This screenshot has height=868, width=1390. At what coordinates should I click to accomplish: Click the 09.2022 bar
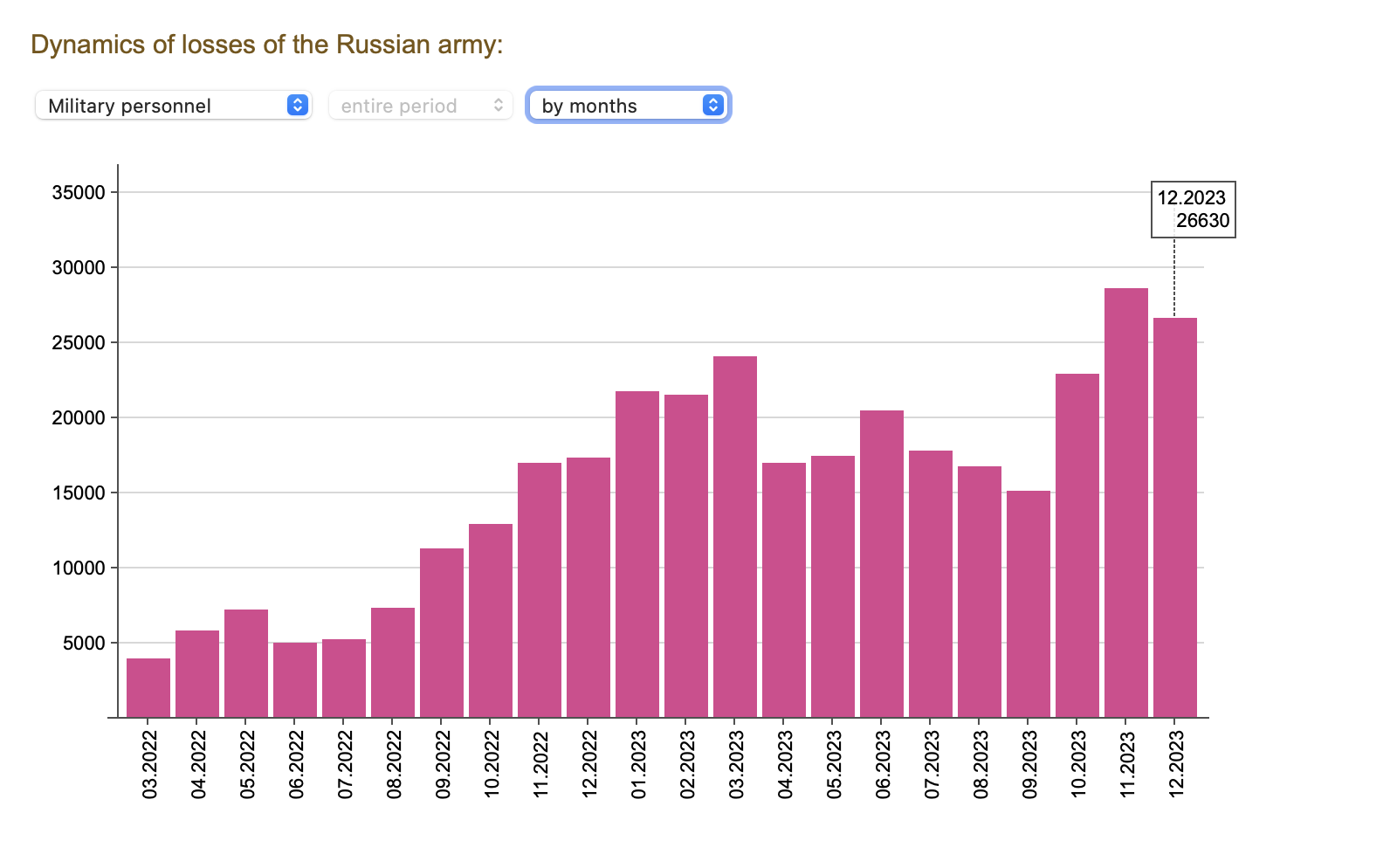(x=442, y=633)
